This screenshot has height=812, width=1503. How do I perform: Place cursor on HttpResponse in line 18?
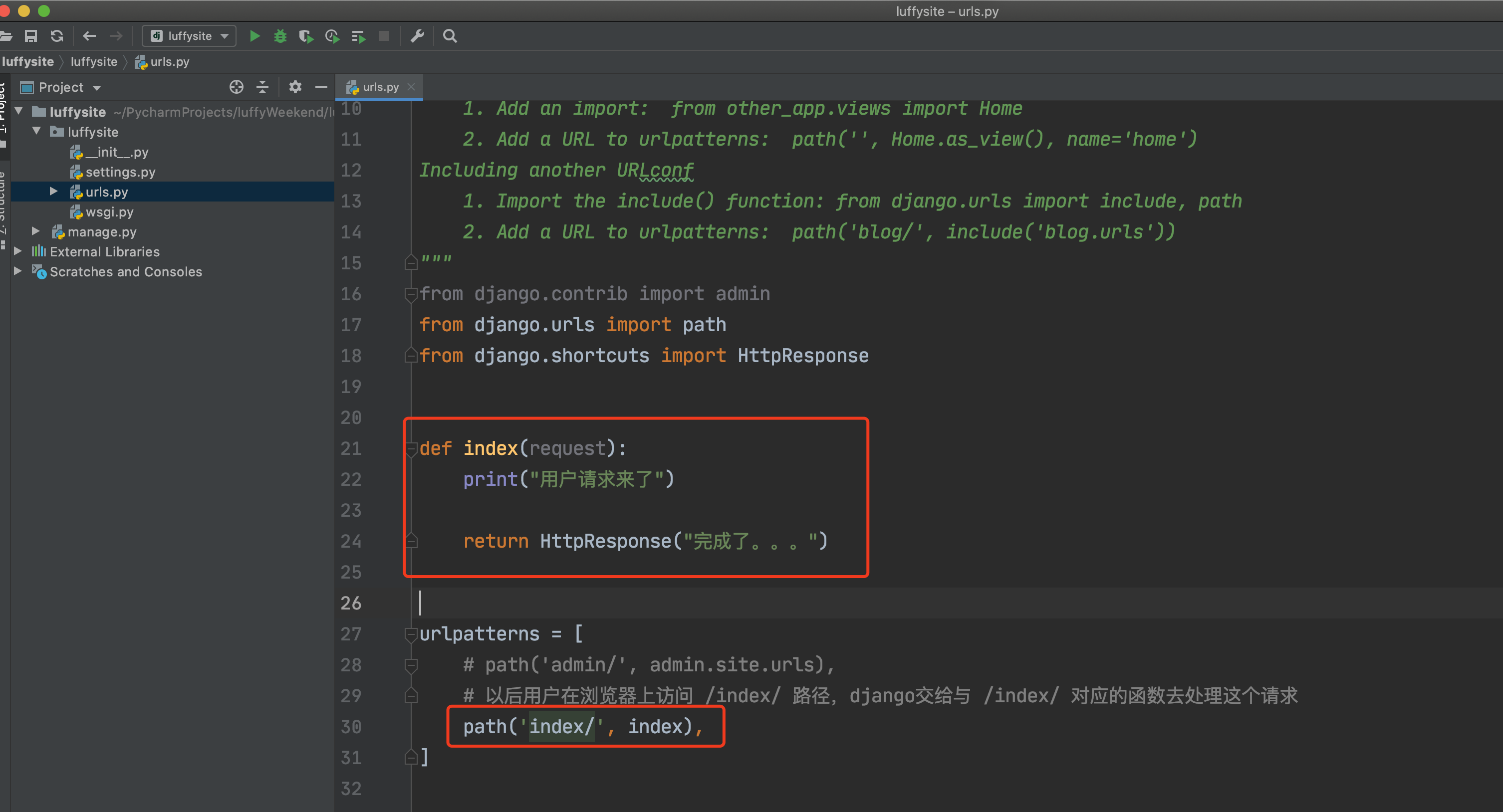tap(803, 356)
